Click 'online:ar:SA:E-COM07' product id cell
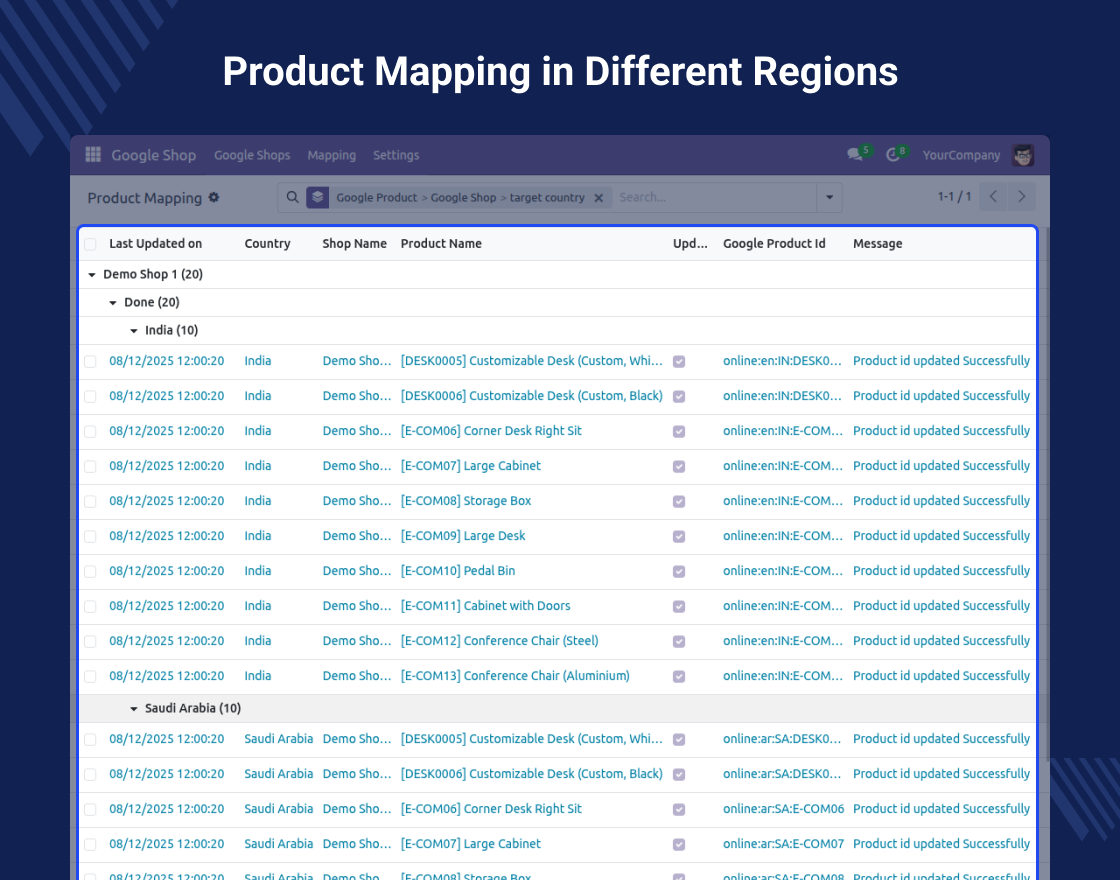1120x880 pixels. coord(784,844)
